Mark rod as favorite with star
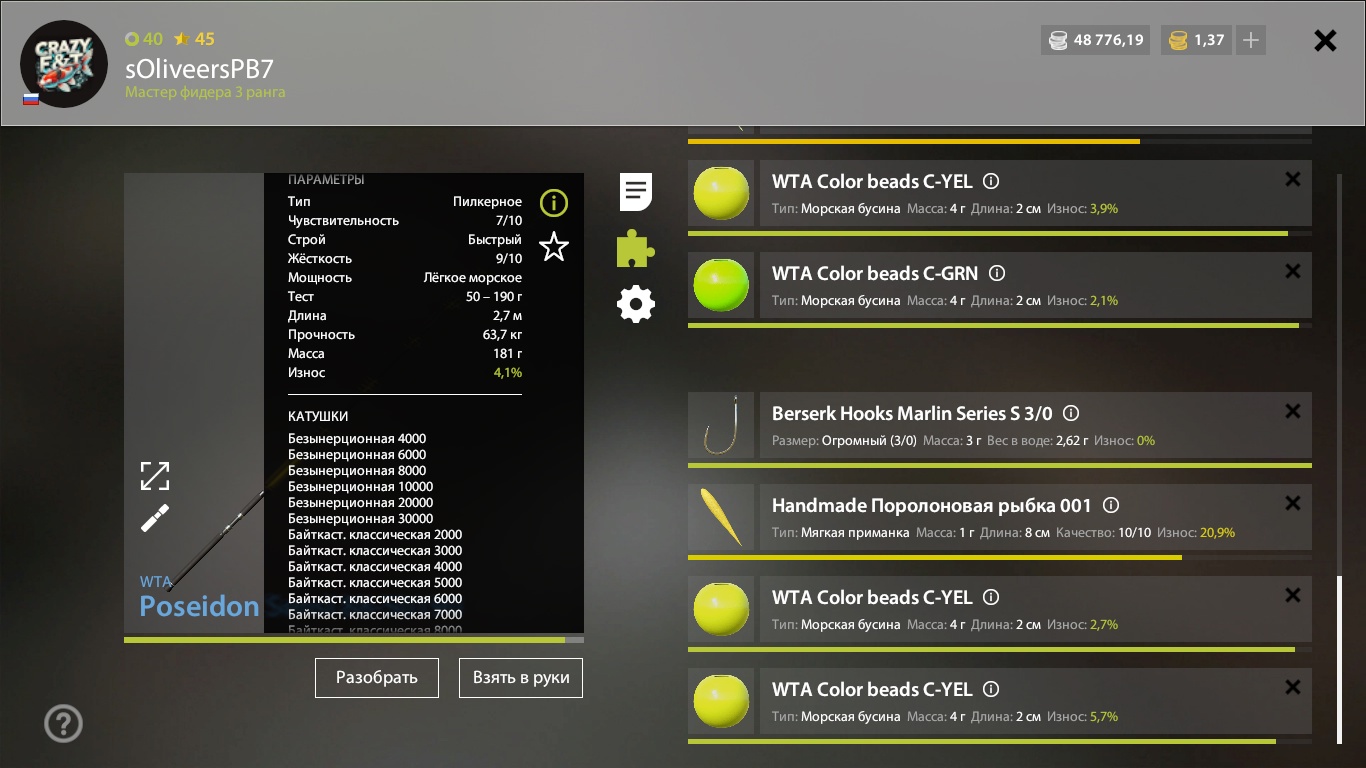Screen dimensions: 1366x768 pos(553,246)
